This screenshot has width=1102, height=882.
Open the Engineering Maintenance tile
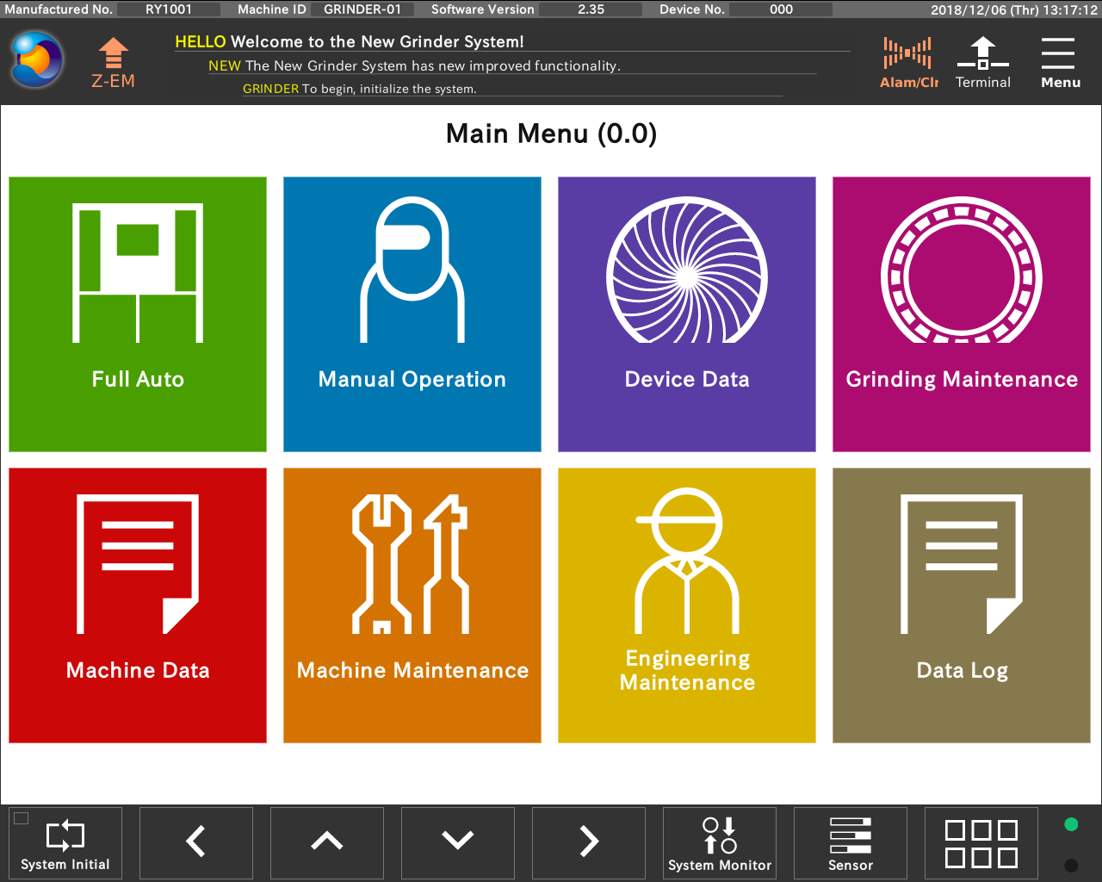click(687, 605)
